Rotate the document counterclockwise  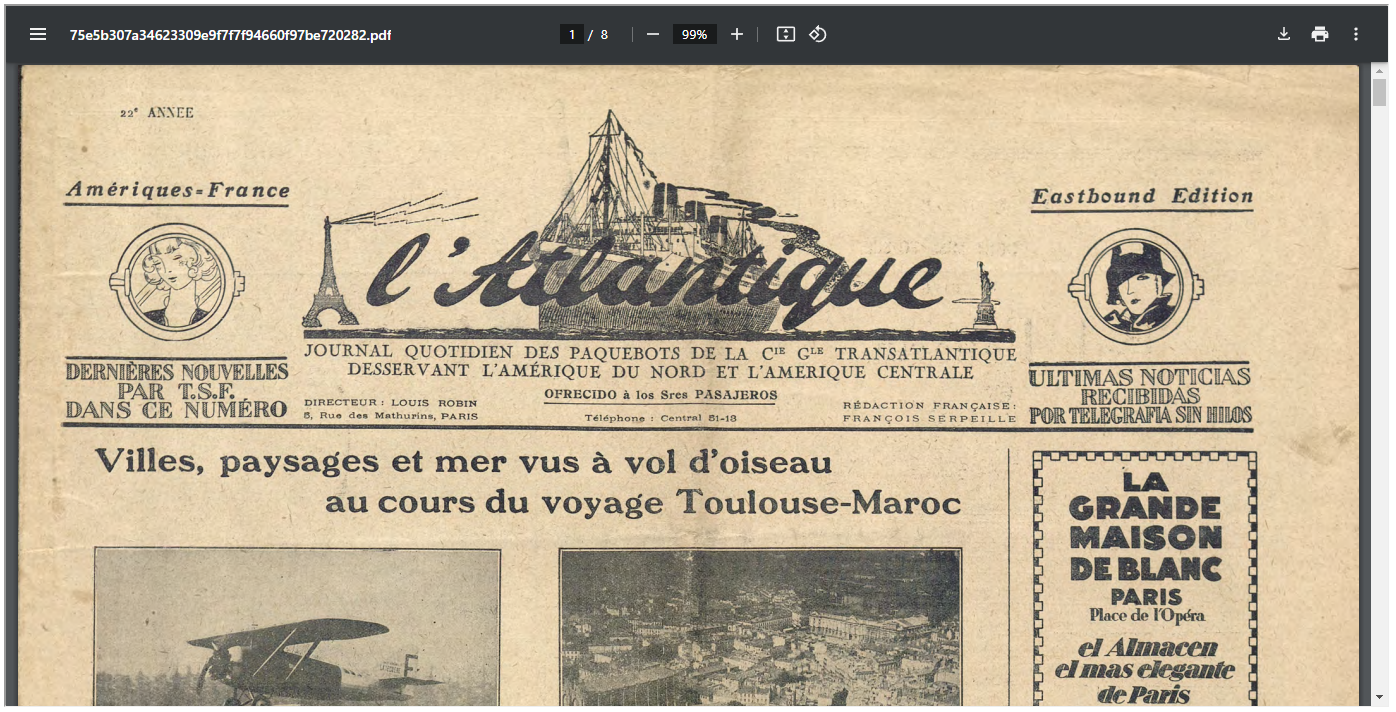click(x=818, y=34)
